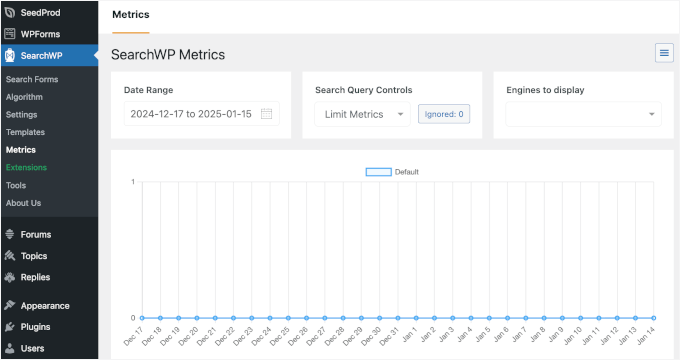Screen dimensions: 680x360
Task: Click the "SearchWP Metrics" page title
Action: (168, 55)
